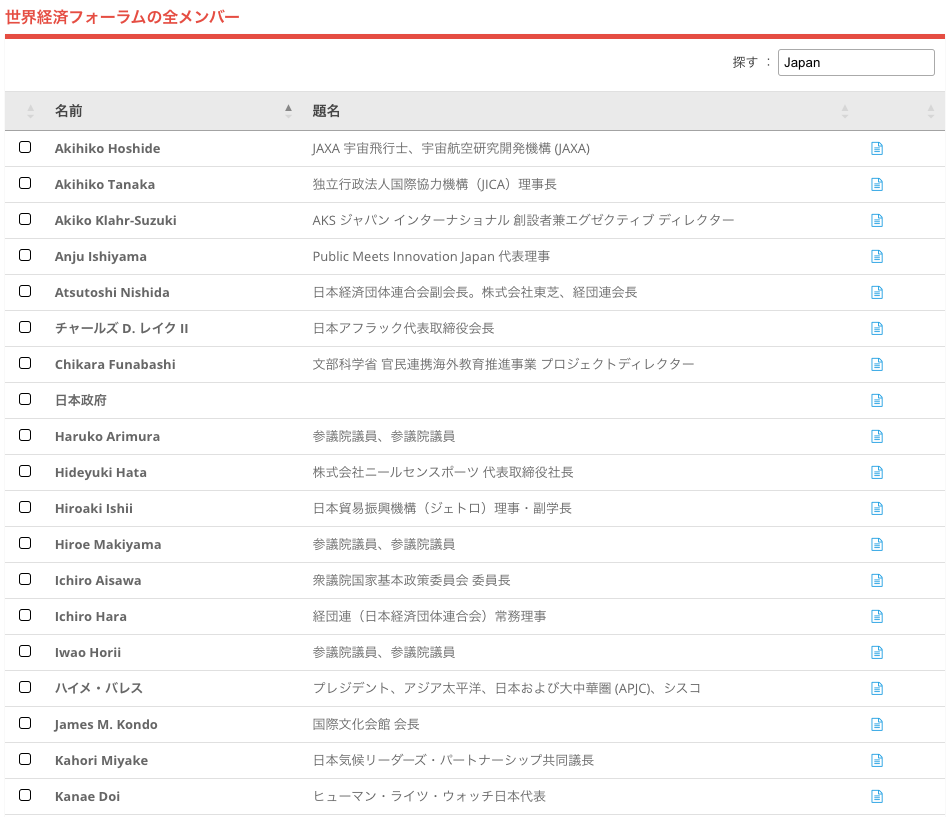Image resolution: width=950 pixels, height=817 pixels.
Task: Select title text 日本アフラック代表取締役会長
Action: coord(403,328)
